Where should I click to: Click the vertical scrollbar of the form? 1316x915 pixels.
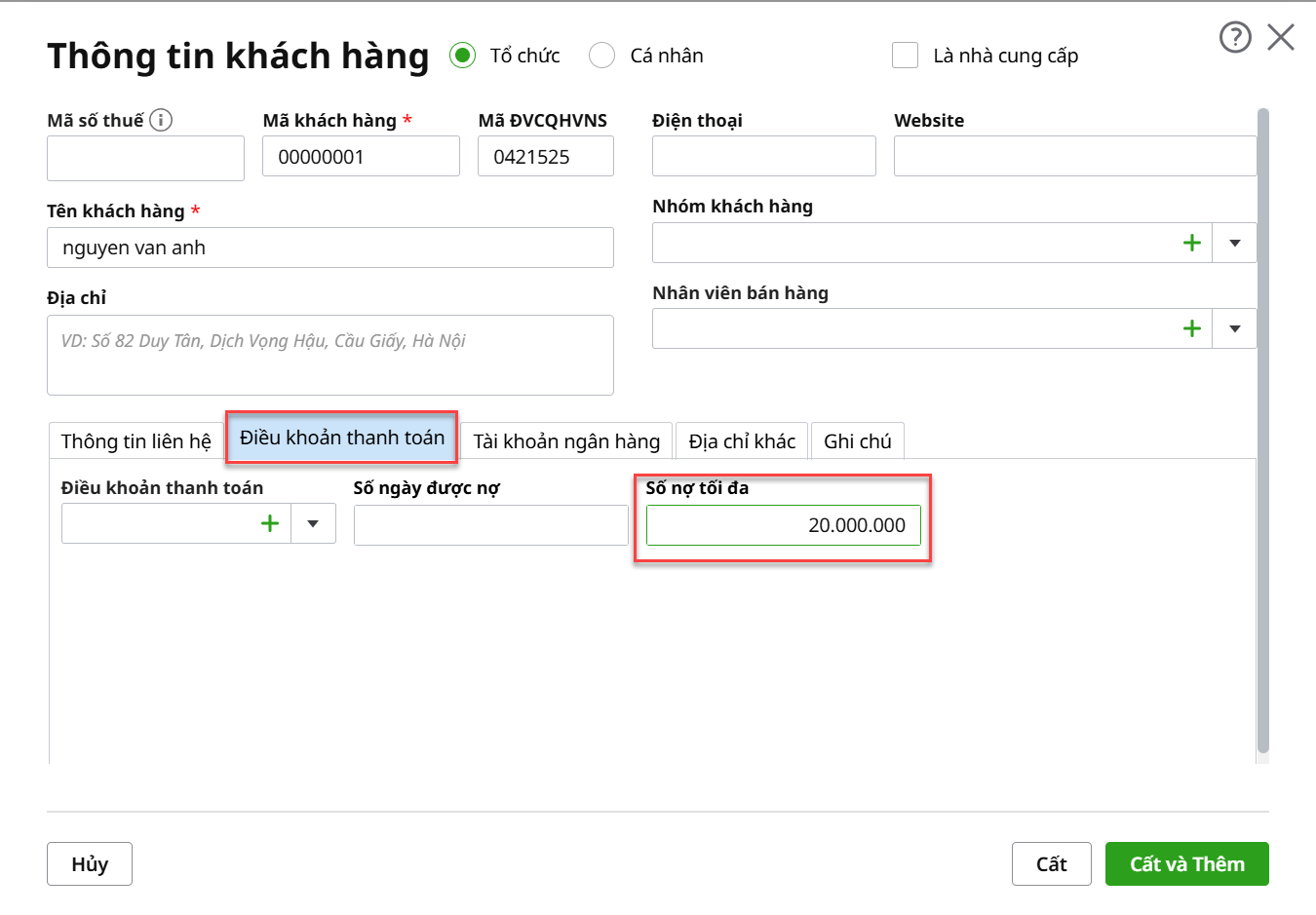[1263, 429]
